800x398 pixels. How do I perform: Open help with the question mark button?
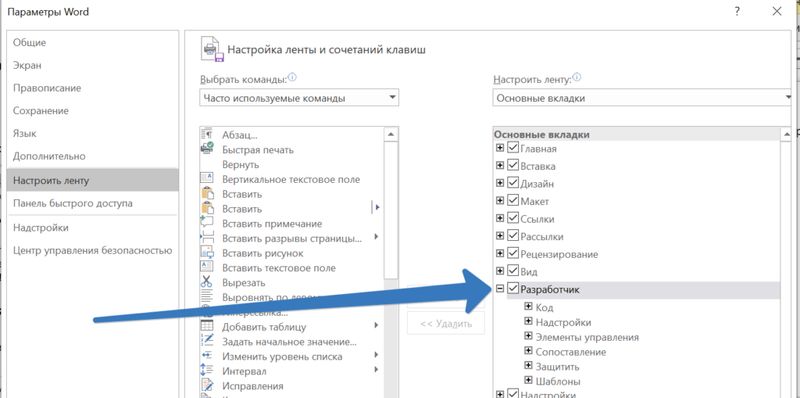pos(737,11)
